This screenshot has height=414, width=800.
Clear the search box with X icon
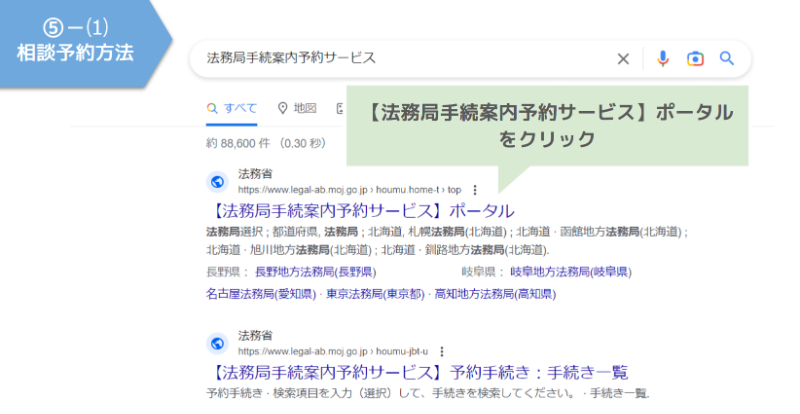623,59
